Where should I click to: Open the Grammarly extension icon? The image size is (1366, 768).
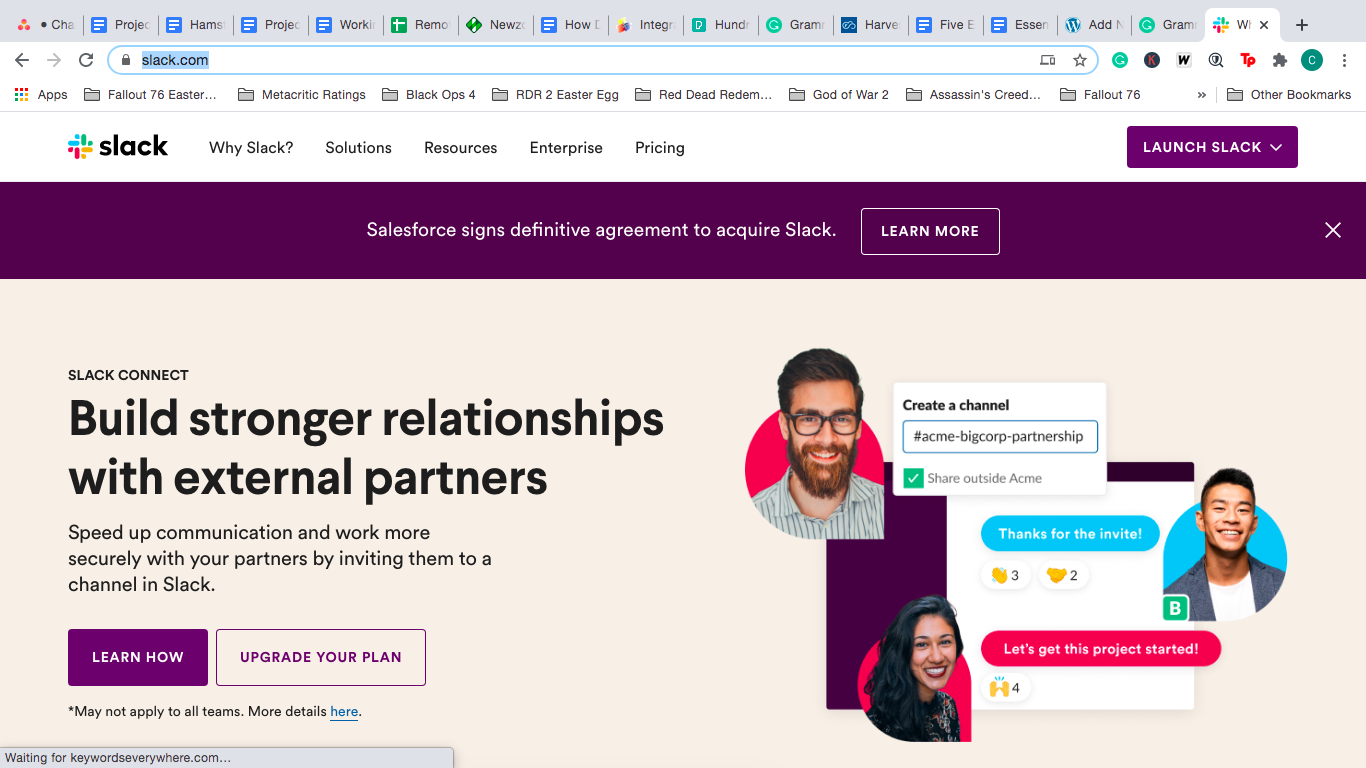tap(1120, 60)
